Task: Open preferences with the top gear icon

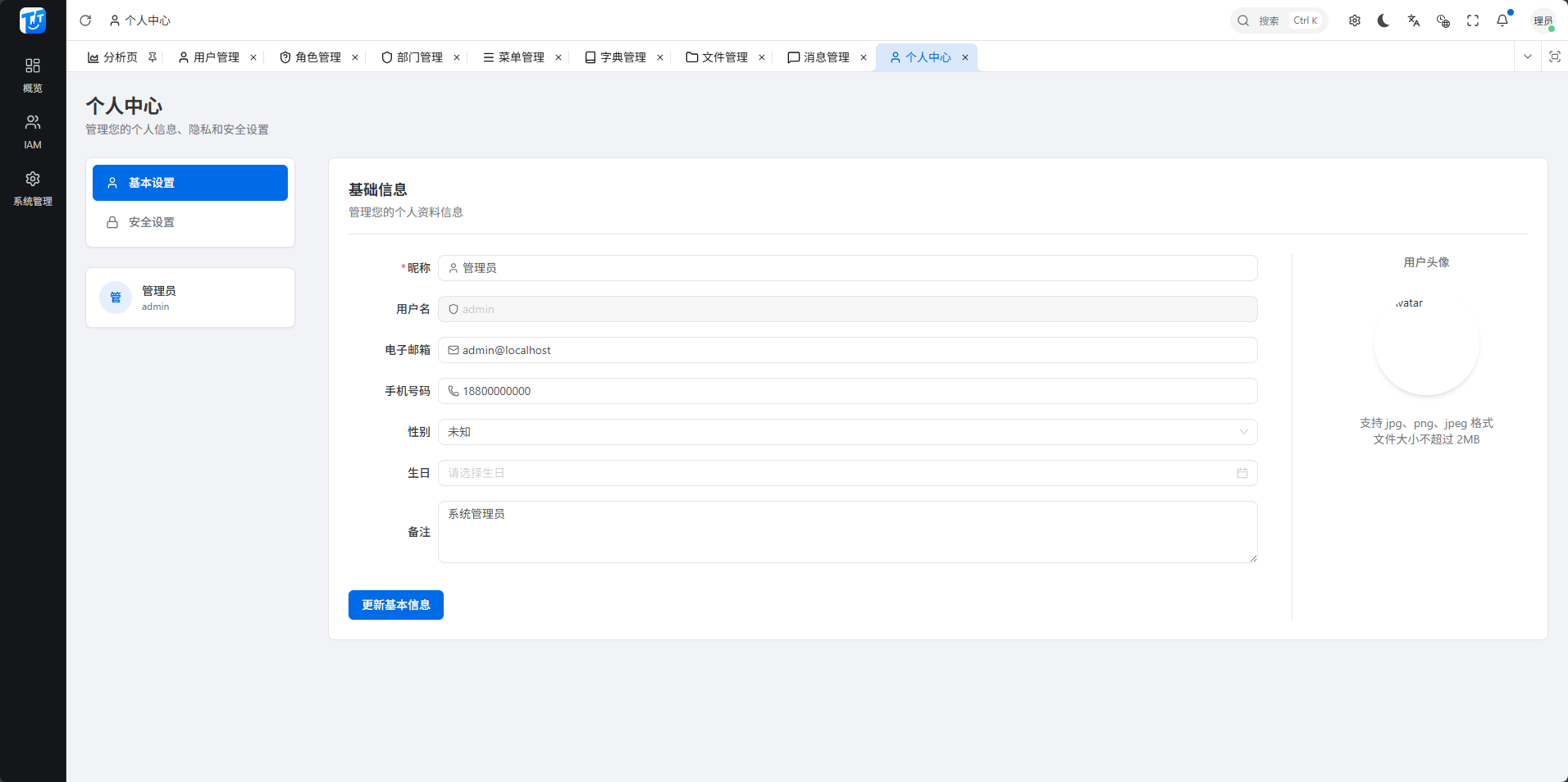Action: 1354,20
